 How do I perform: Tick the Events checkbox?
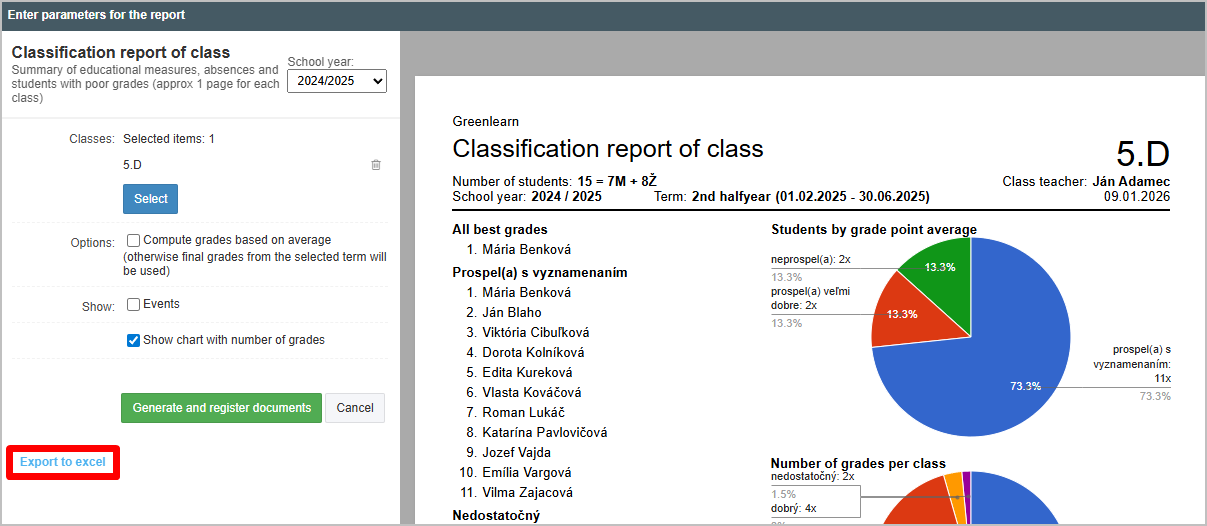[134, 304]
